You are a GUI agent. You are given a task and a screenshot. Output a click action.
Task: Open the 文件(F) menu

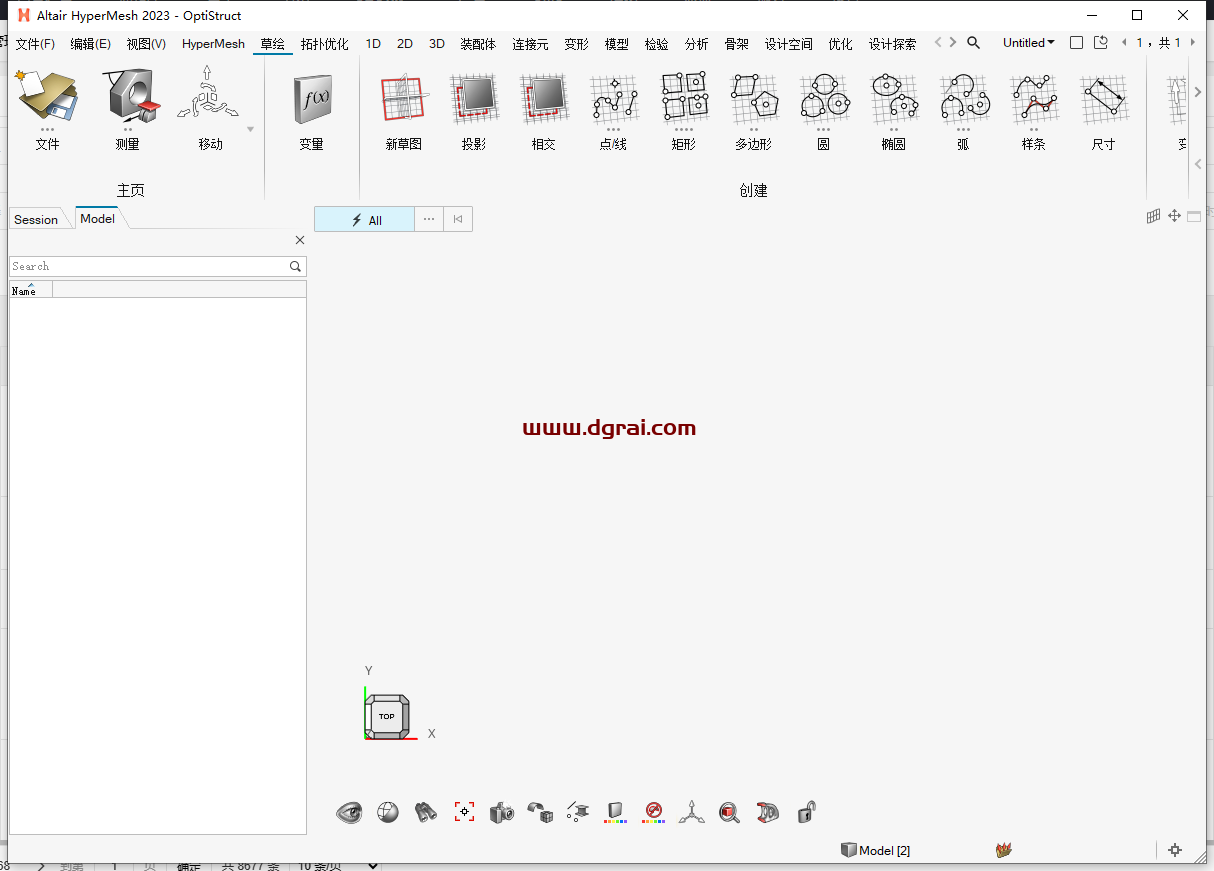[35, 44]
